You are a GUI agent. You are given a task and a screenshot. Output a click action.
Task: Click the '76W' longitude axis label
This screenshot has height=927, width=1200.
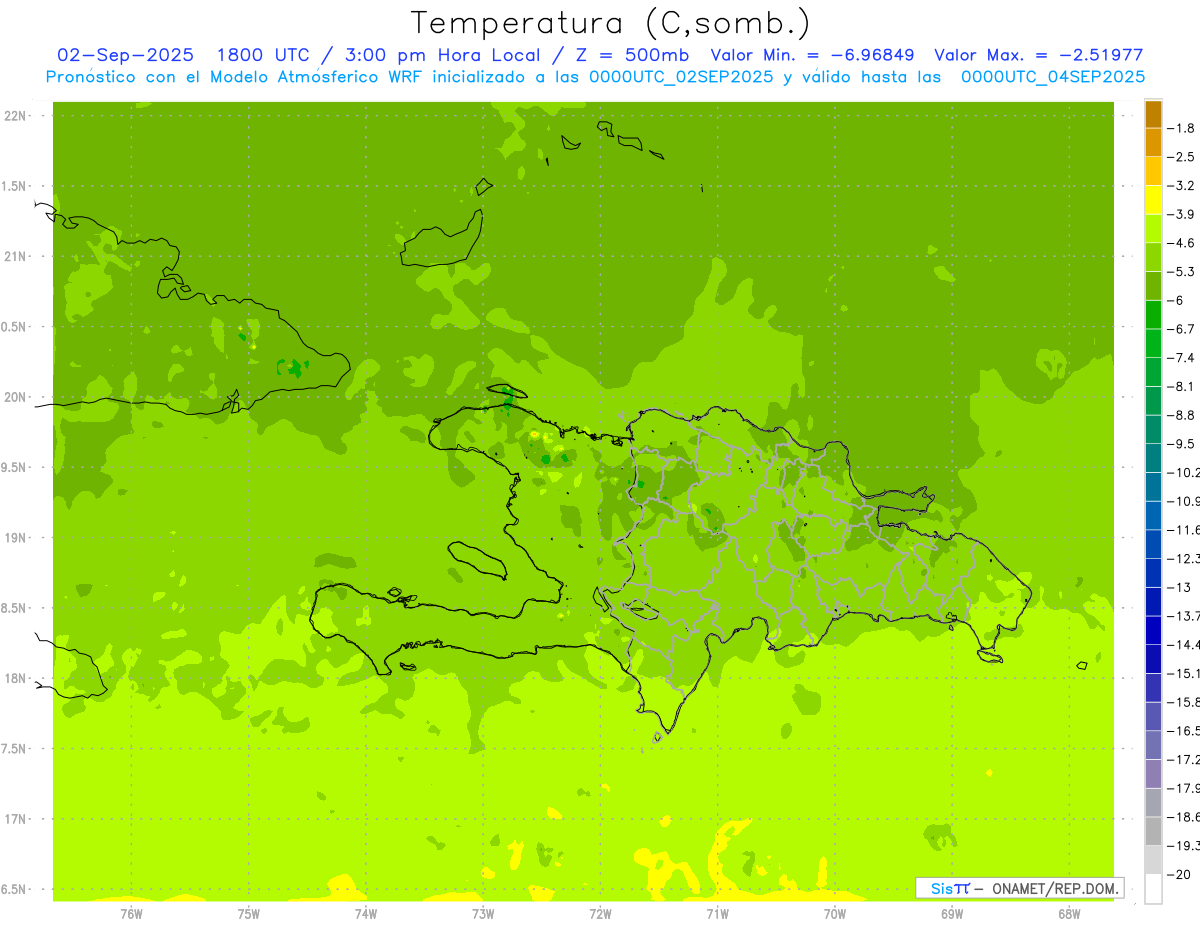pyautogui.click(x=131, y=913)
